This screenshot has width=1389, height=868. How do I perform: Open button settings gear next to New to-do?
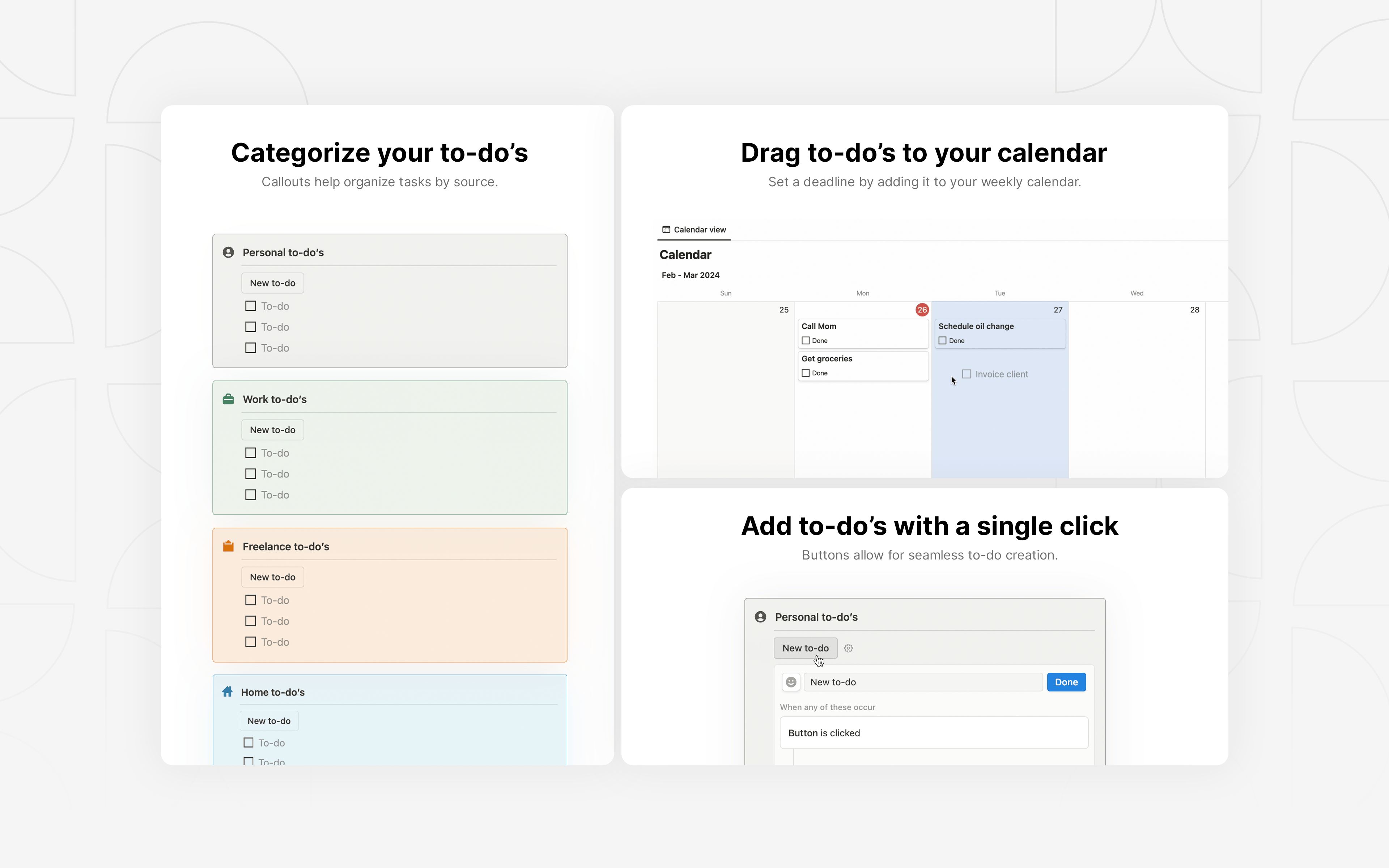tap(848, 648)
